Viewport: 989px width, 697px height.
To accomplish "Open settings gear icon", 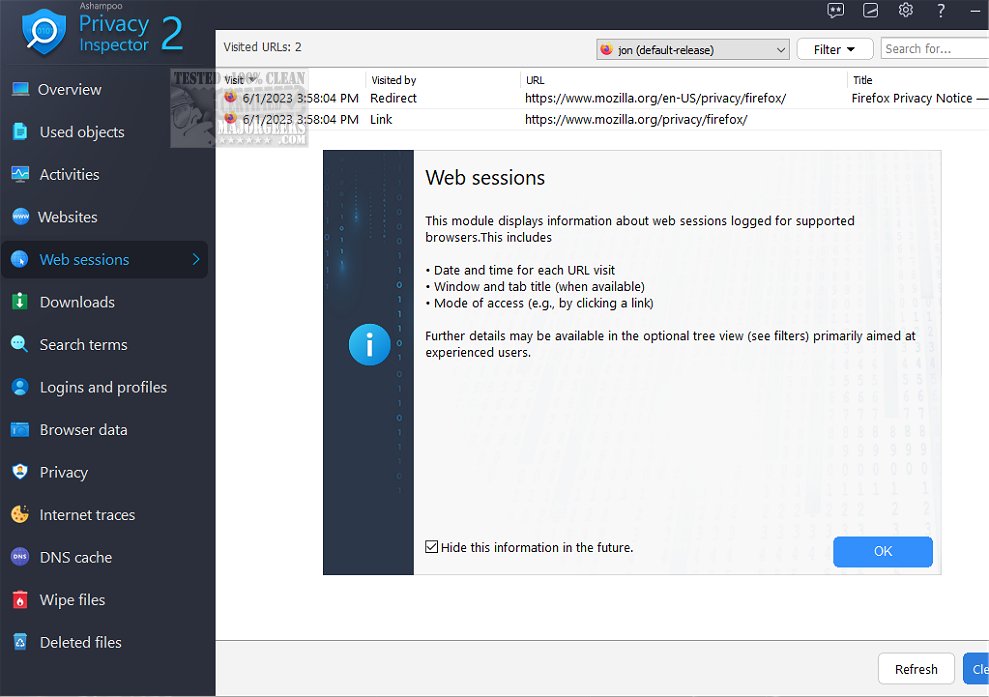I will click(906, 10).
